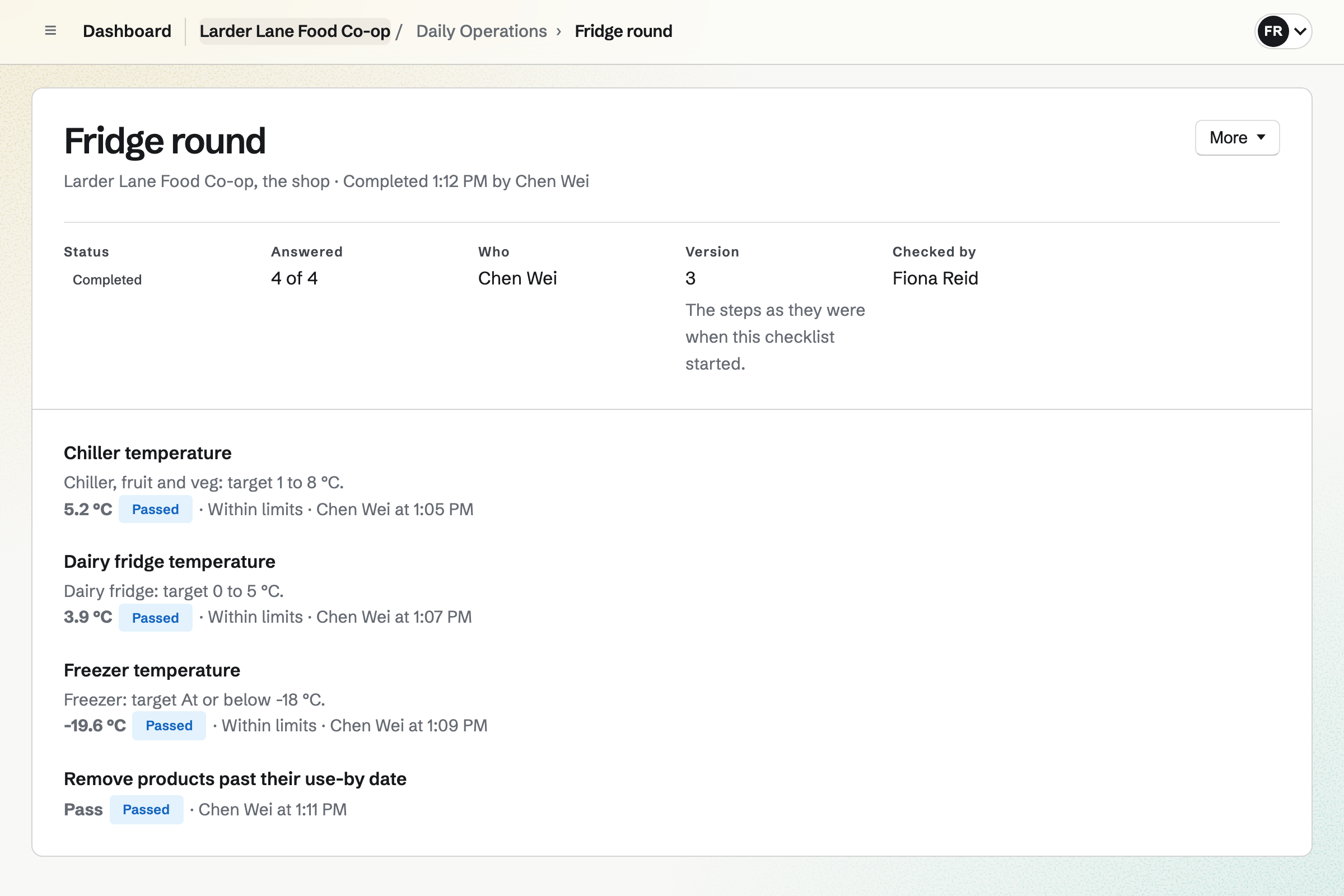Open the hamburger navigation menu

point(50,31)
